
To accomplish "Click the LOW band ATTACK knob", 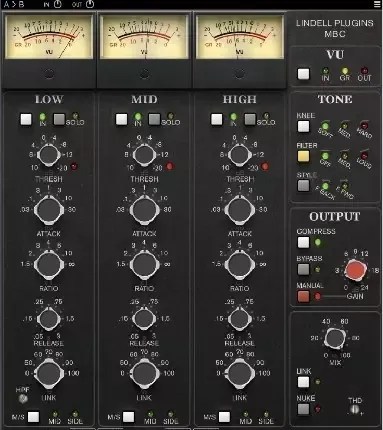I will point(49,210).
